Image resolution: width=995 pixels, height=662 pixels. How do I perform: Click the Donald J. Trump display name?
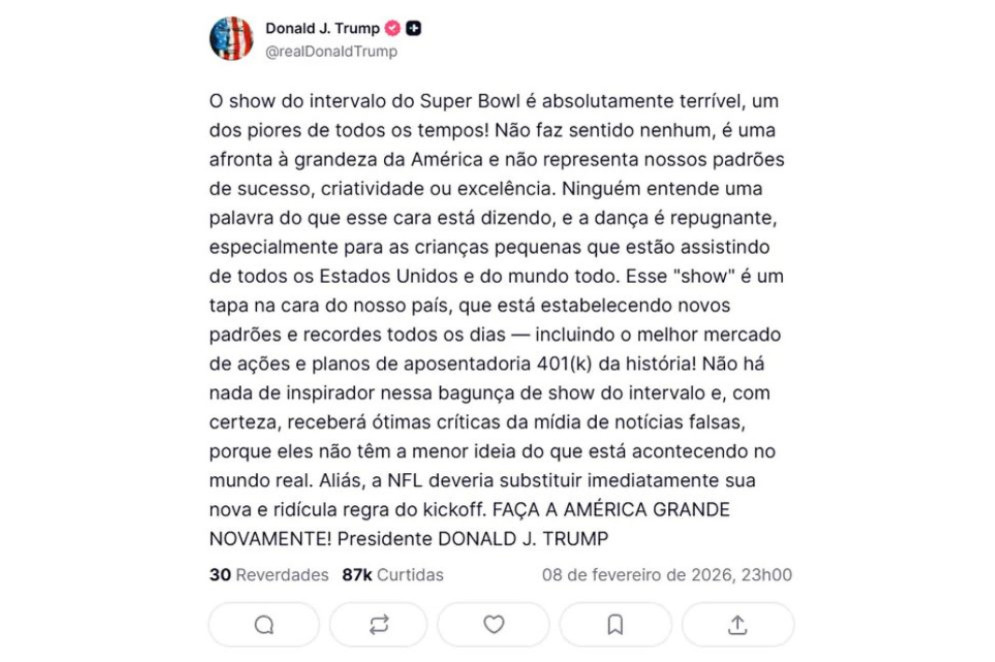[x=320, y=29]
